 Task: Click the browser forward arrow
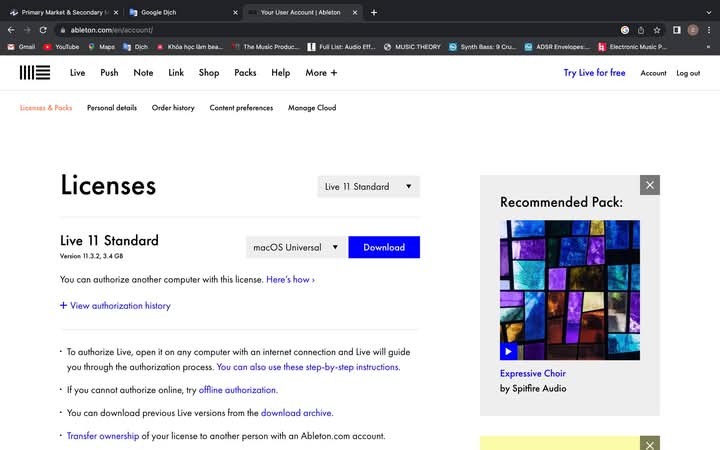(27, 30)
